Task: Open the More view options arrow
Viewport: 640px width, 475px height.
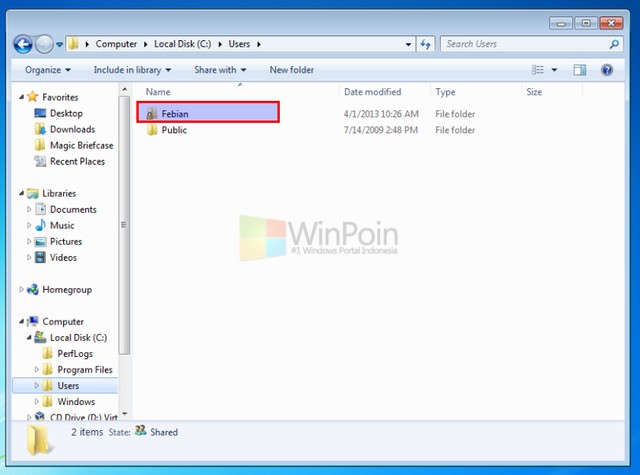Action: pos(554,70)
